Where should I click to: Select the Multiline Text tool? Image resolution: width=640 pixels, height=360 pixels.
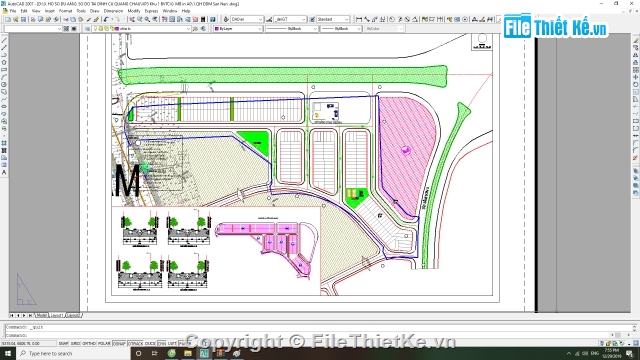tap(4, 173)
